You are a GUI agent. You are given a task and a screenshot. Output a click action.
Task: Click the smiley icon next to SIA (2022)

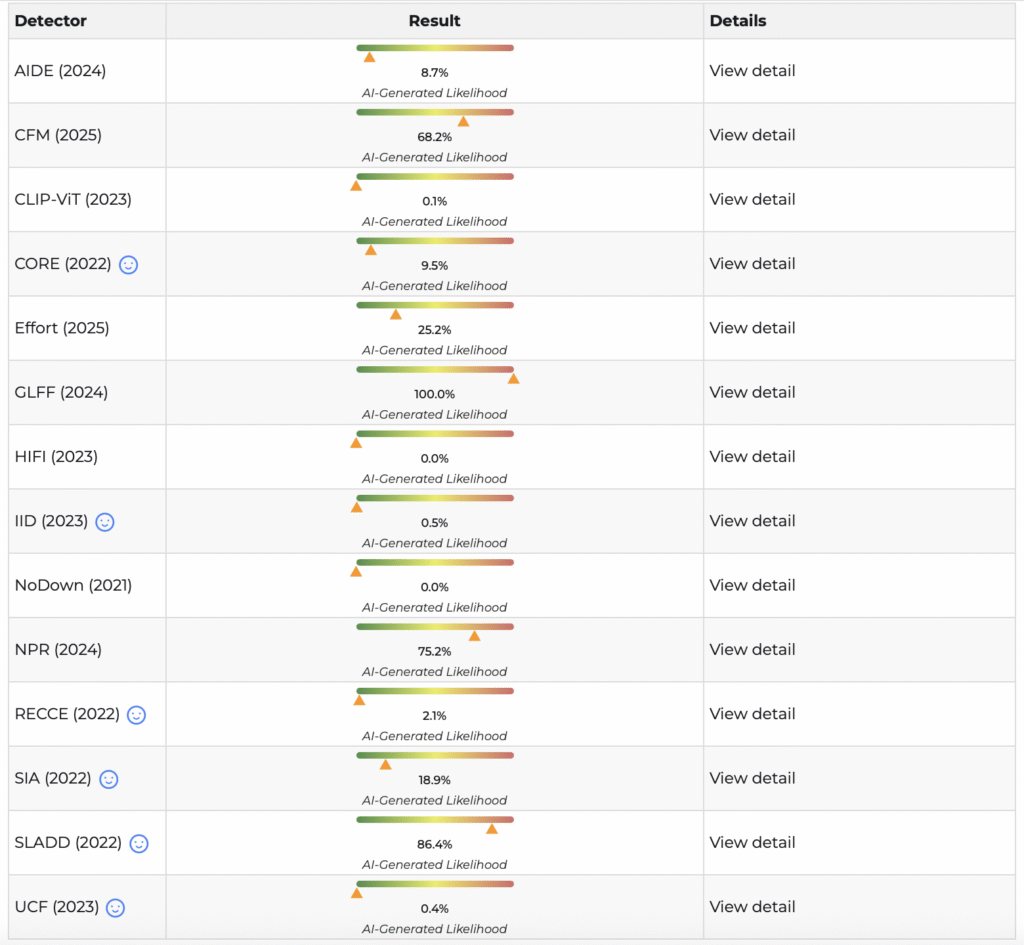[108, 779]
